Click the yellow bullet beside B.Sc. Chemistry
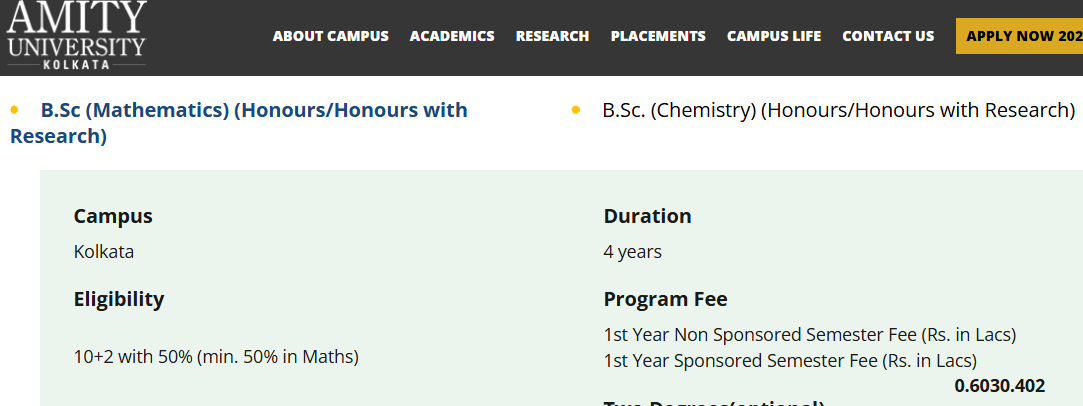This screenshot has height=406, width=1083. click(576, 110)
